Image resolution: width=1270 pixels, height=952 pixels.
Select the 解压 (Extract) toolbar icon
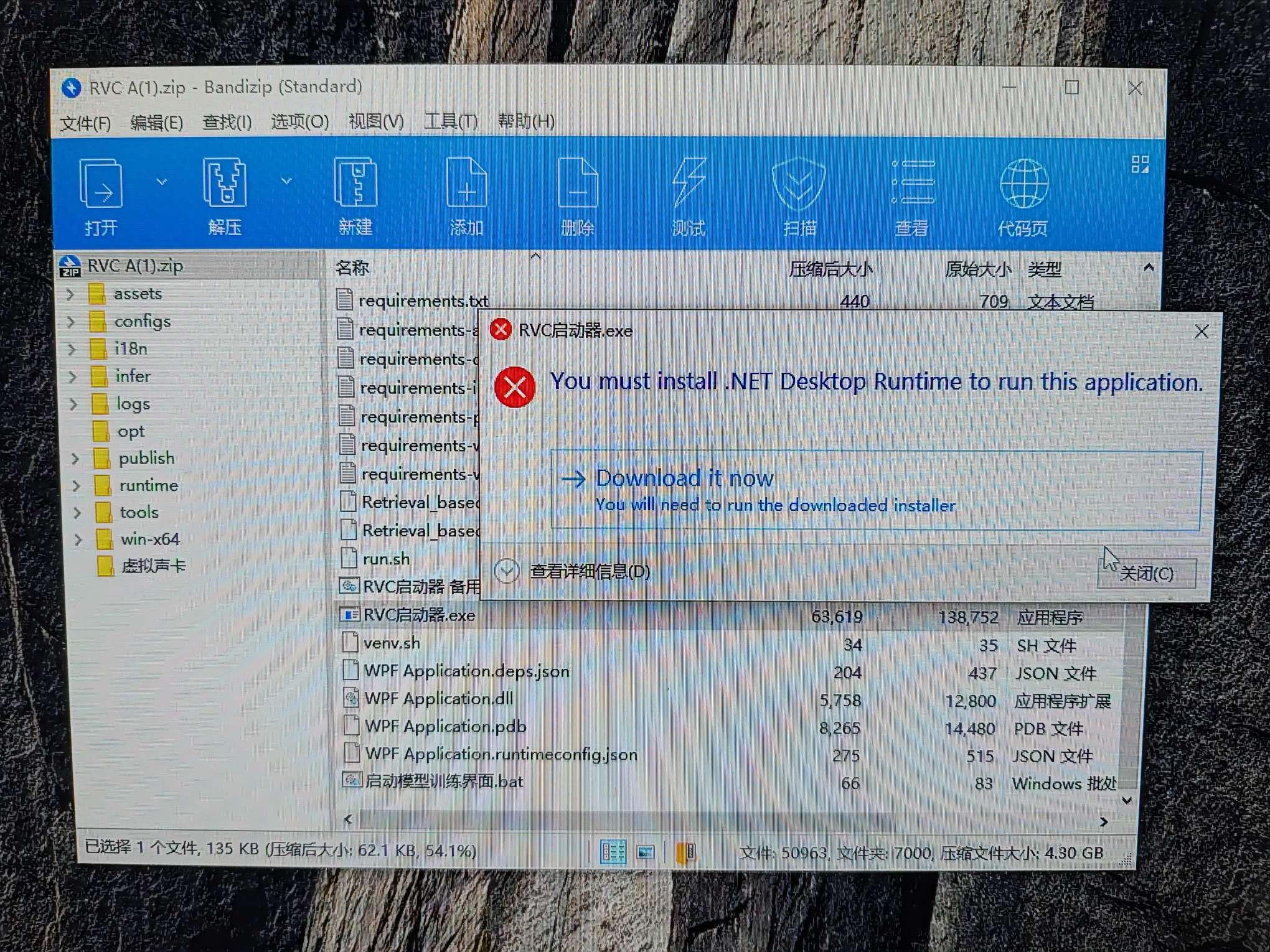[x=226, y=196]
